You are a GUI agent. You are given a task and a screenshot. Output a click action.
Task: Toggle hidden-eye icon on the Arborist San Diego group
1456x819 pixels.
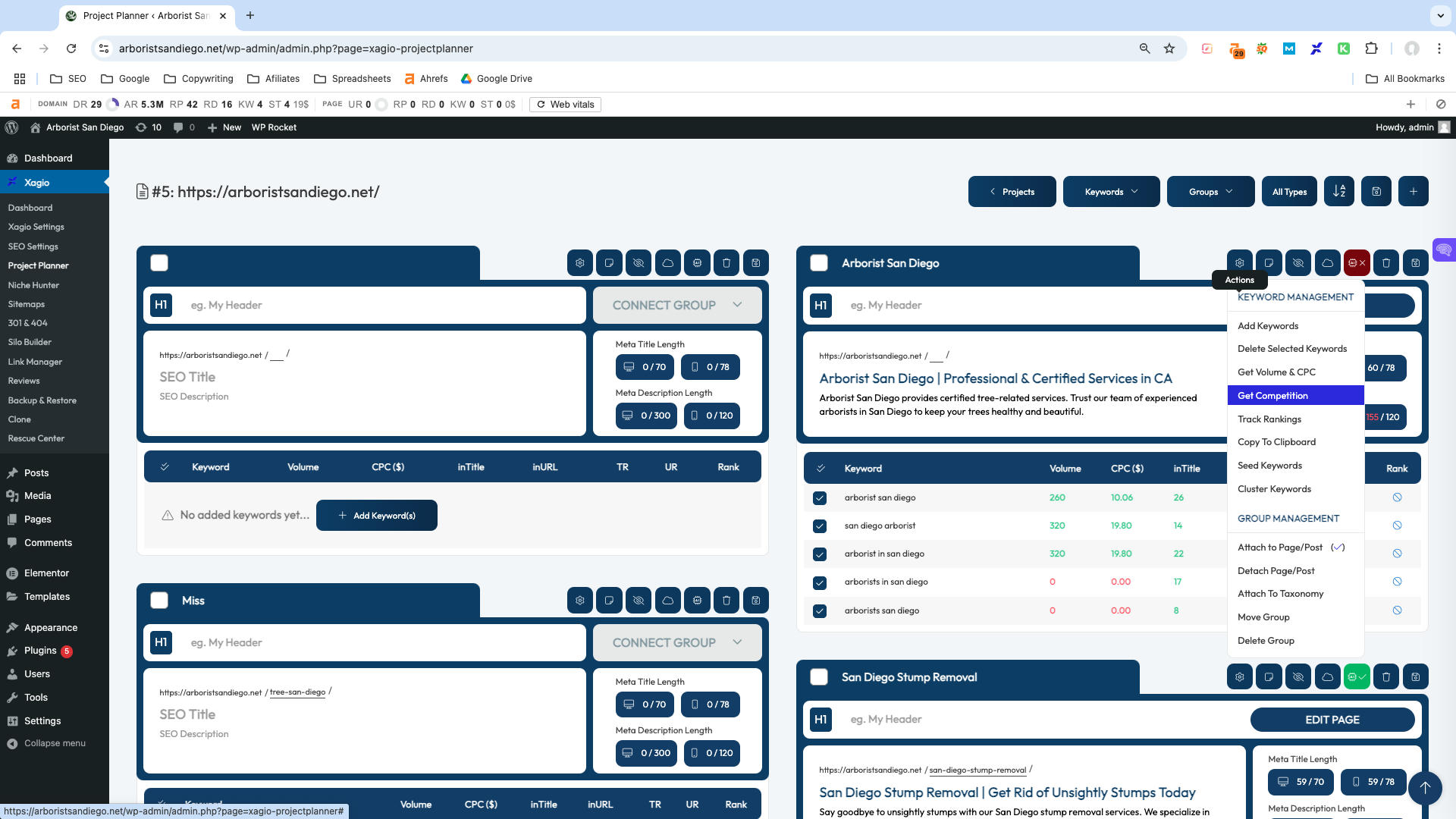(1298, 263)
